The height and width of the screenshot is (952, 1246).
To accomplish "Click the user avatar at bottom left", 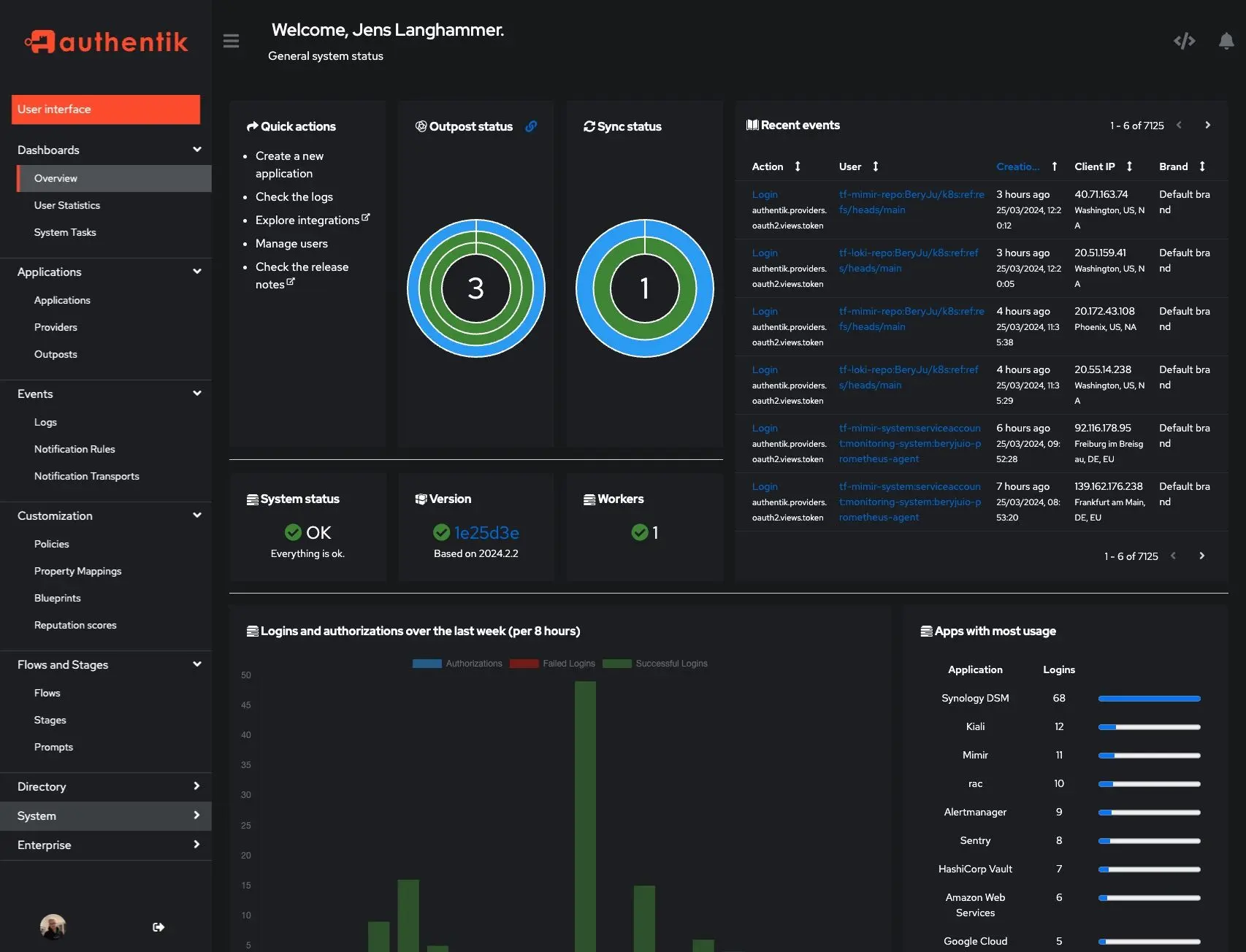I will coord(53,926).
